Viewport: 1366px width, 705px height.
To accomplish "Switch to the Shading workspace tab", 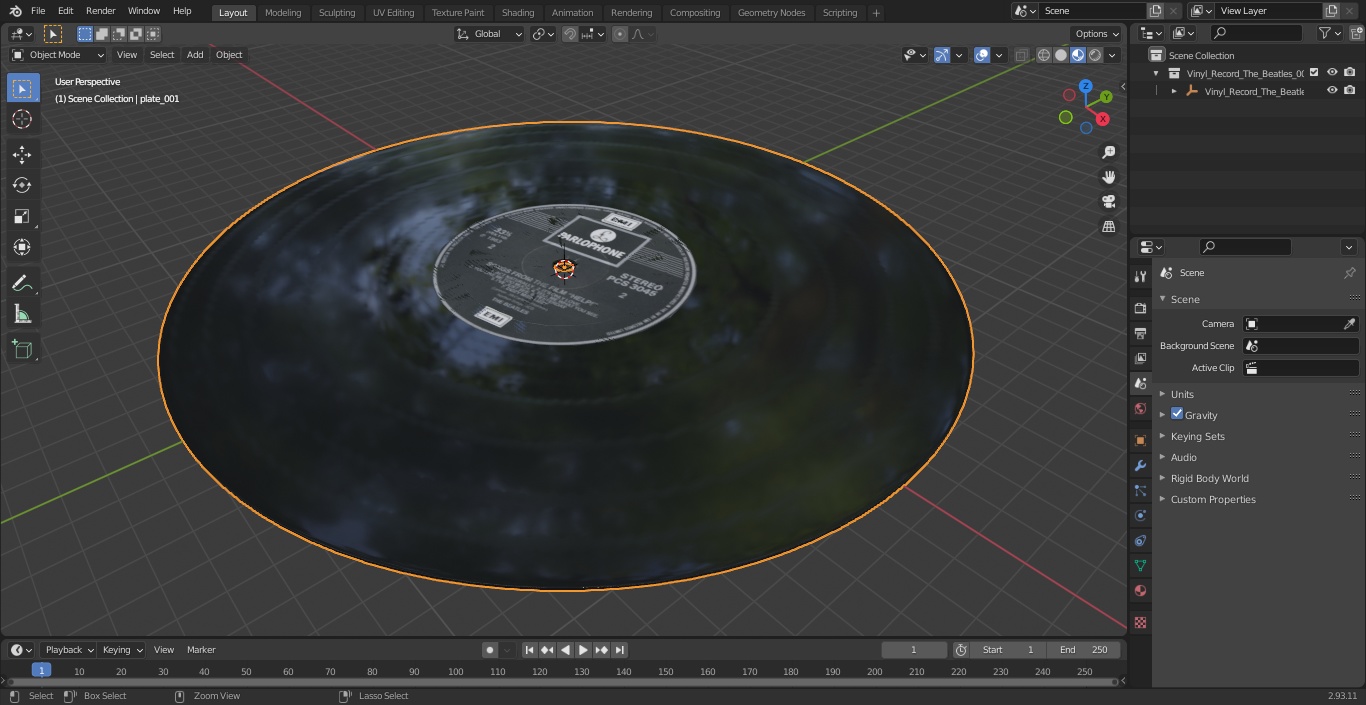I will [x=518, y=13].
